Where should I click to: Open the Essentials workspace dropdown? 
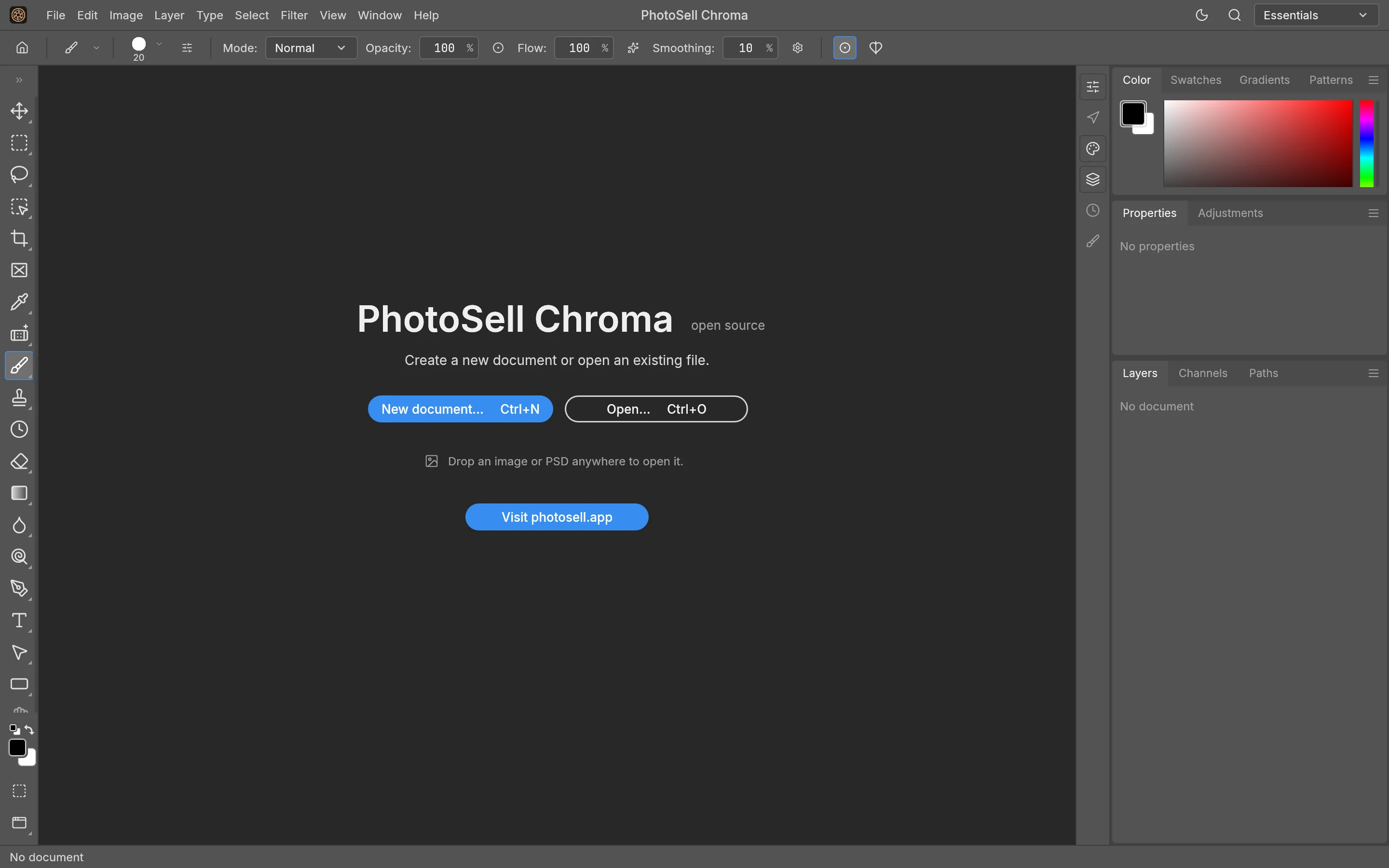click(x=1316, y=15)
